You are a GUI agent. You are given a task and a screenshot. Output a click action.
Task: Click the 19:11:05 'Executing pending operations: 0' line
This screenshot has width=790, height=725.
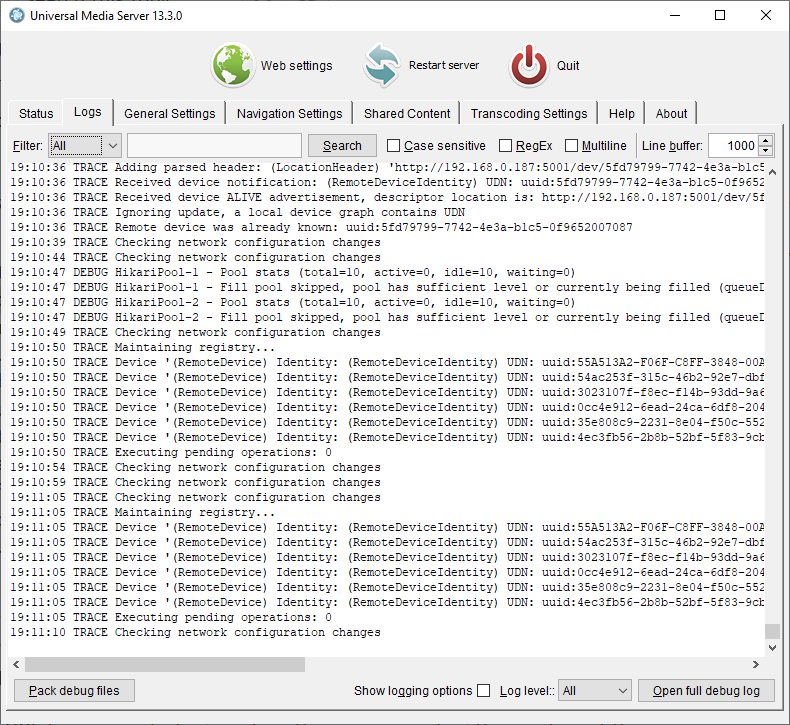[x=171, y=617]
